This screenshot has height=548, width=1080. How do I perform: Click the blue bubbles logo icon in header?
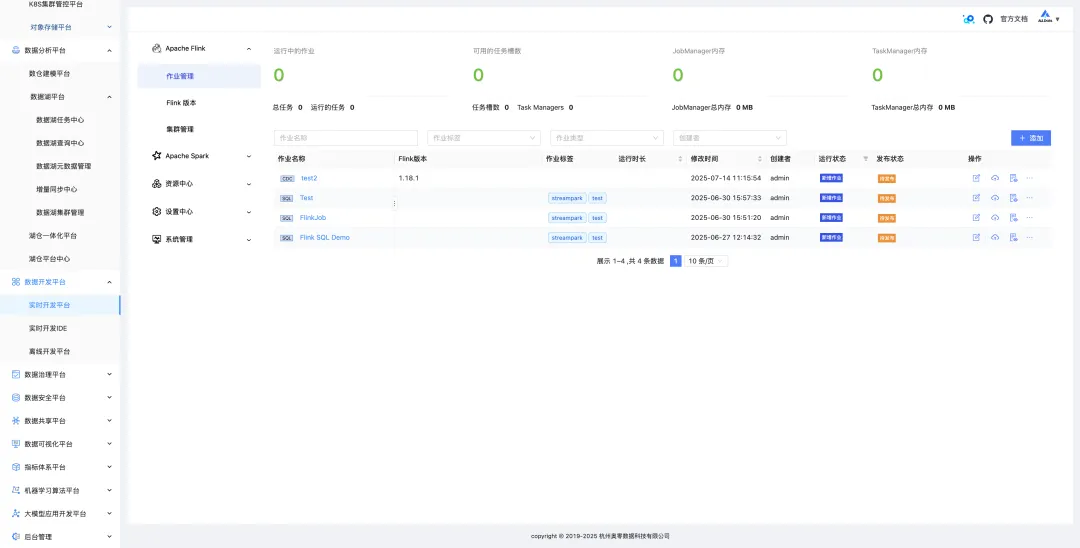pyautogui.click(x=968, y=19)
